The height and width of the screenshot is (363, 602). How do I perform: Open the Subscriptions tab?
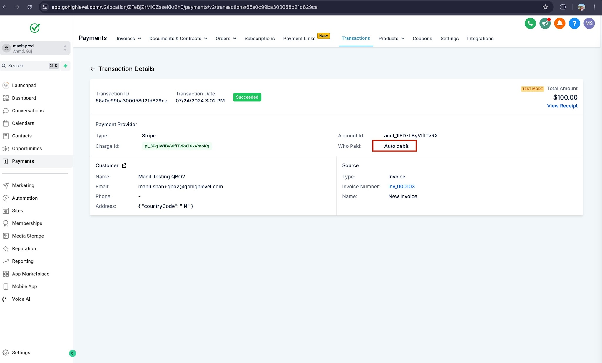pos(260,38)
